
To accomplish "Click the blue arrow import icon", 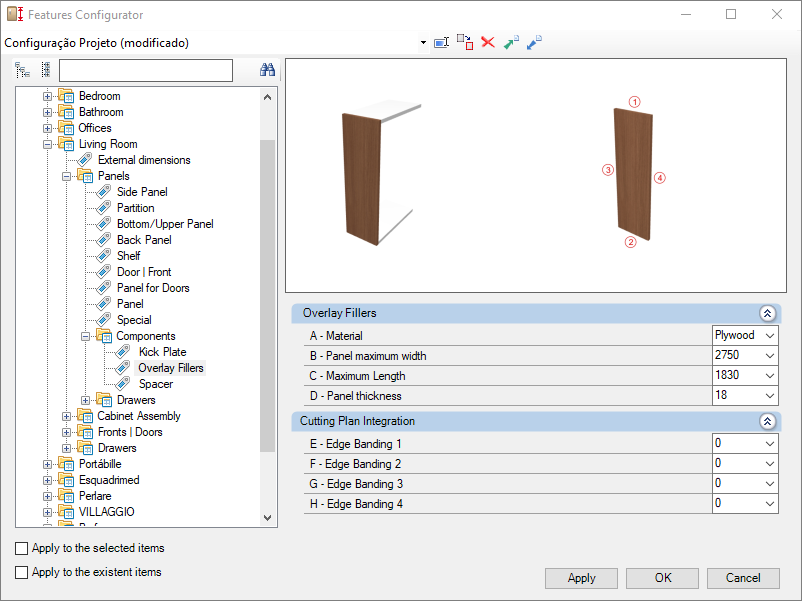I will click(534, 42).
